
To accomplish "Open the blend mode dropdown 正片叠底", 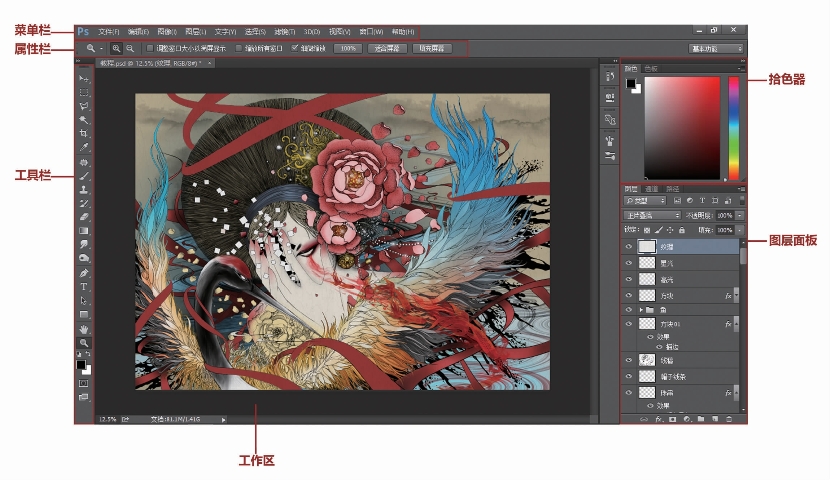I will (x=652, y=215).
